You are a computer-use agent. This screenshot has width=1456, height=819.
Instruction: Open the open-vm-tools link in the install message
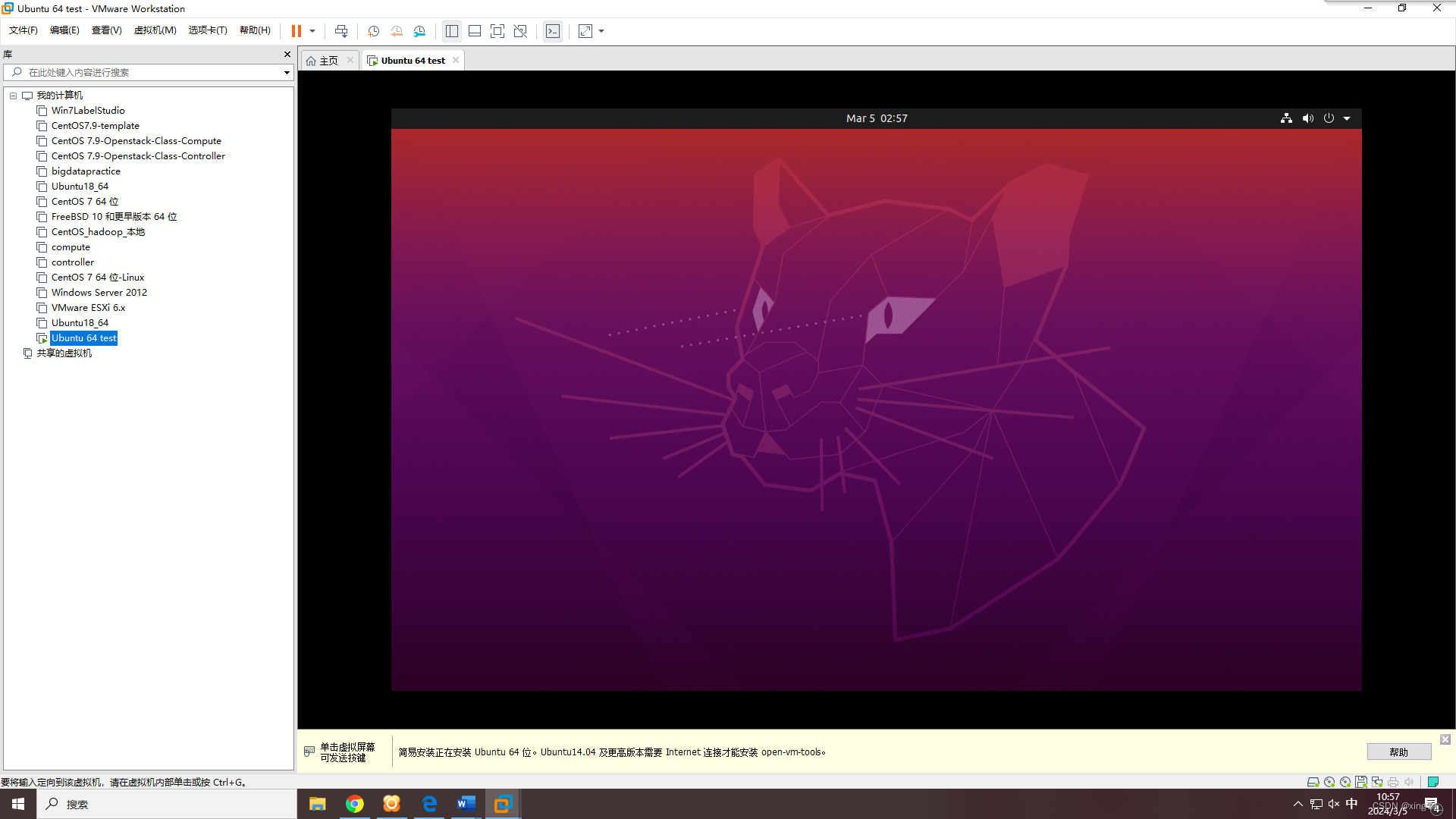coord(791,752)
